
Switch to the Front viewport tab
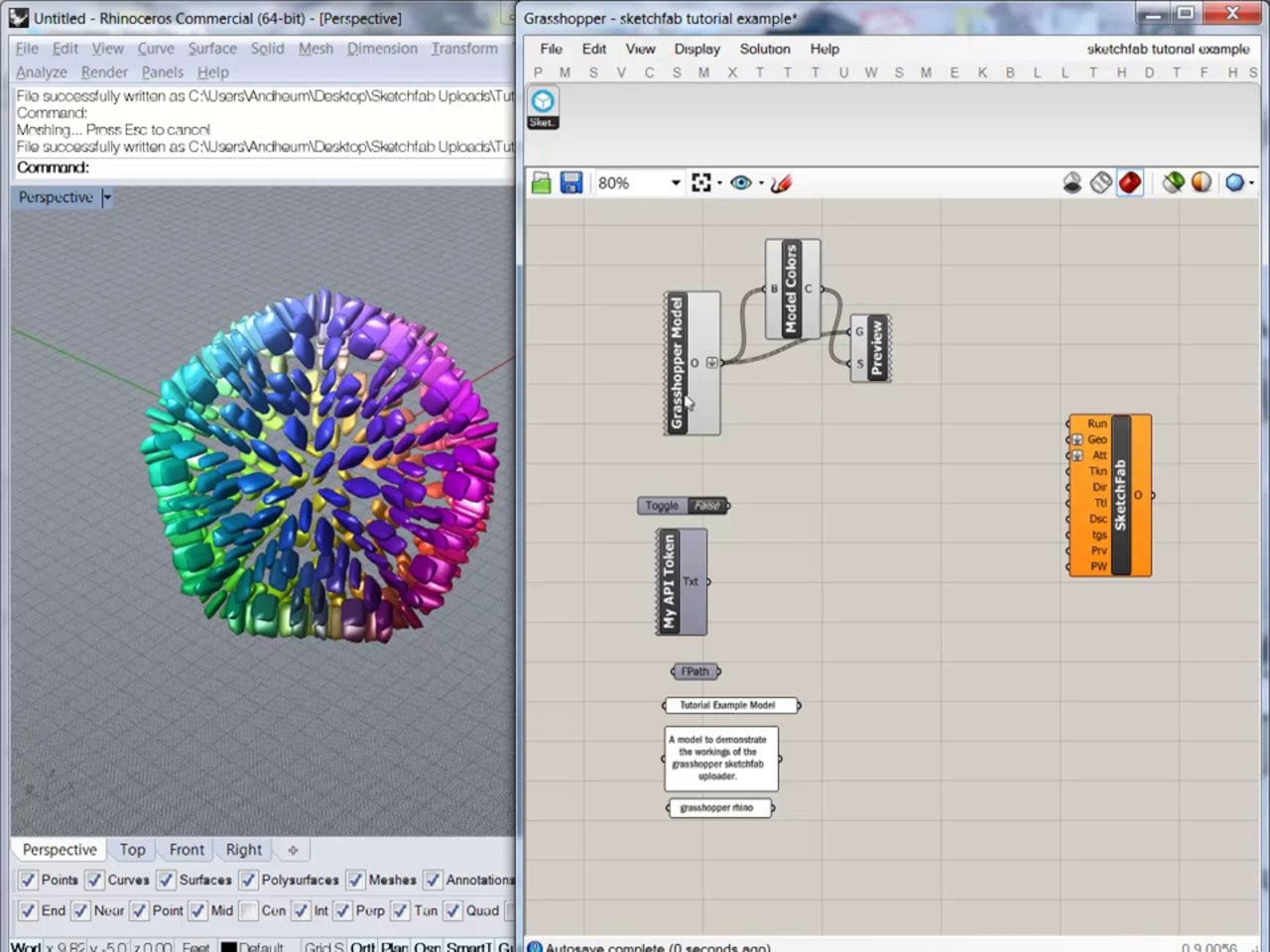(187, 850)
